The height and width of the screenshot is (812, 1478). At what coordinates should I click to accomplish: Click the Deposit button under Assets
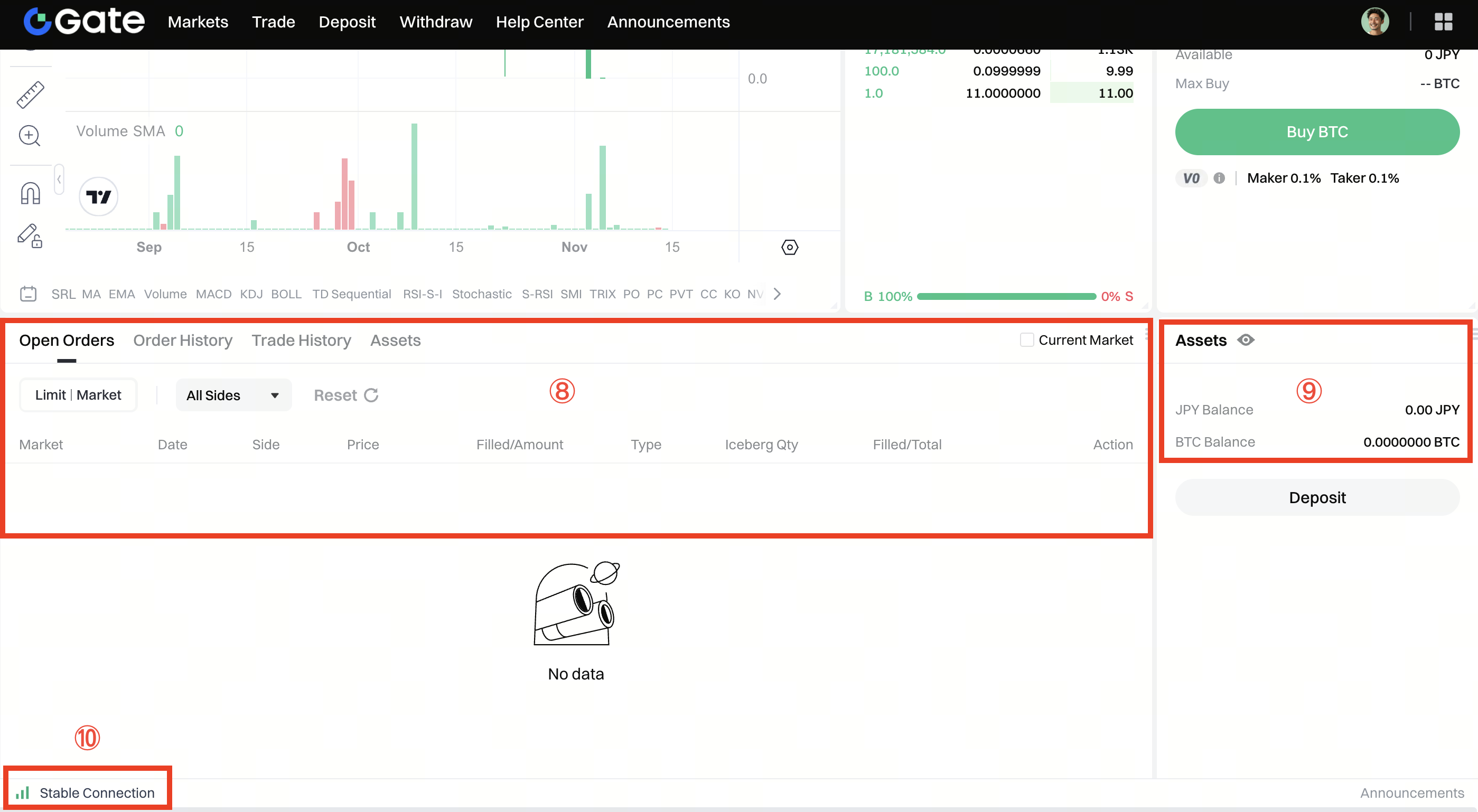(x=1317, y=497)
